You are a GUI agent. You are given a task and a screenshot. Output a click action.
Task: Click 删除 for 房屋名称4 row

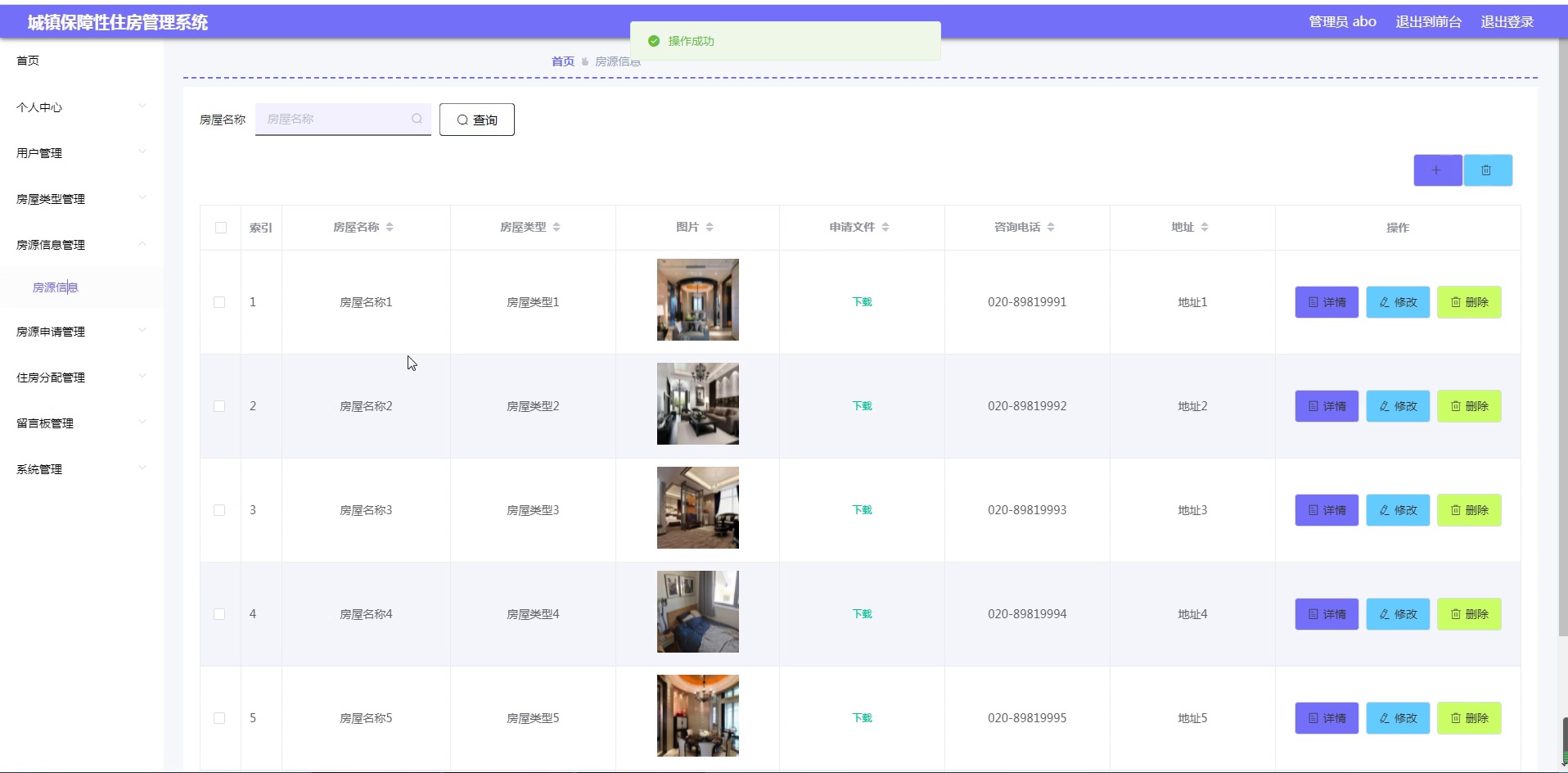coord(1469,614)
